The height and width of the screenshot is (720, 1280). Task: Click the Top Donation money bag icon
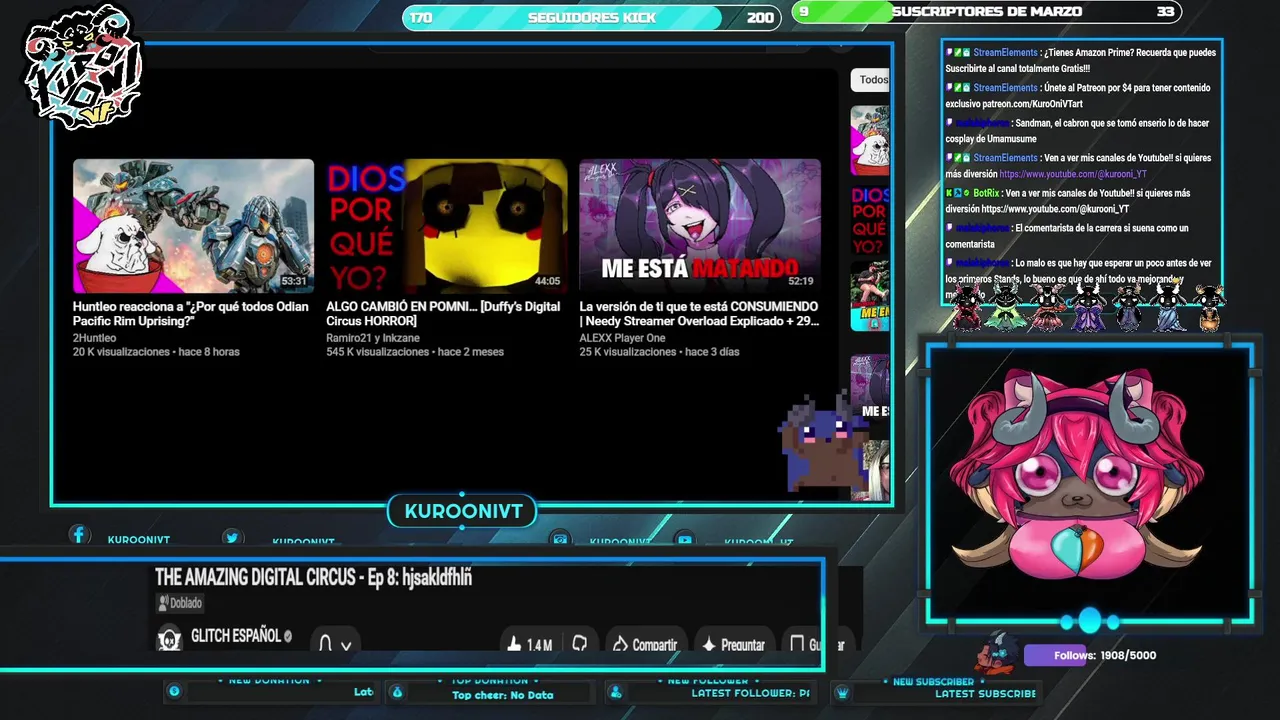tap(396, 692)
